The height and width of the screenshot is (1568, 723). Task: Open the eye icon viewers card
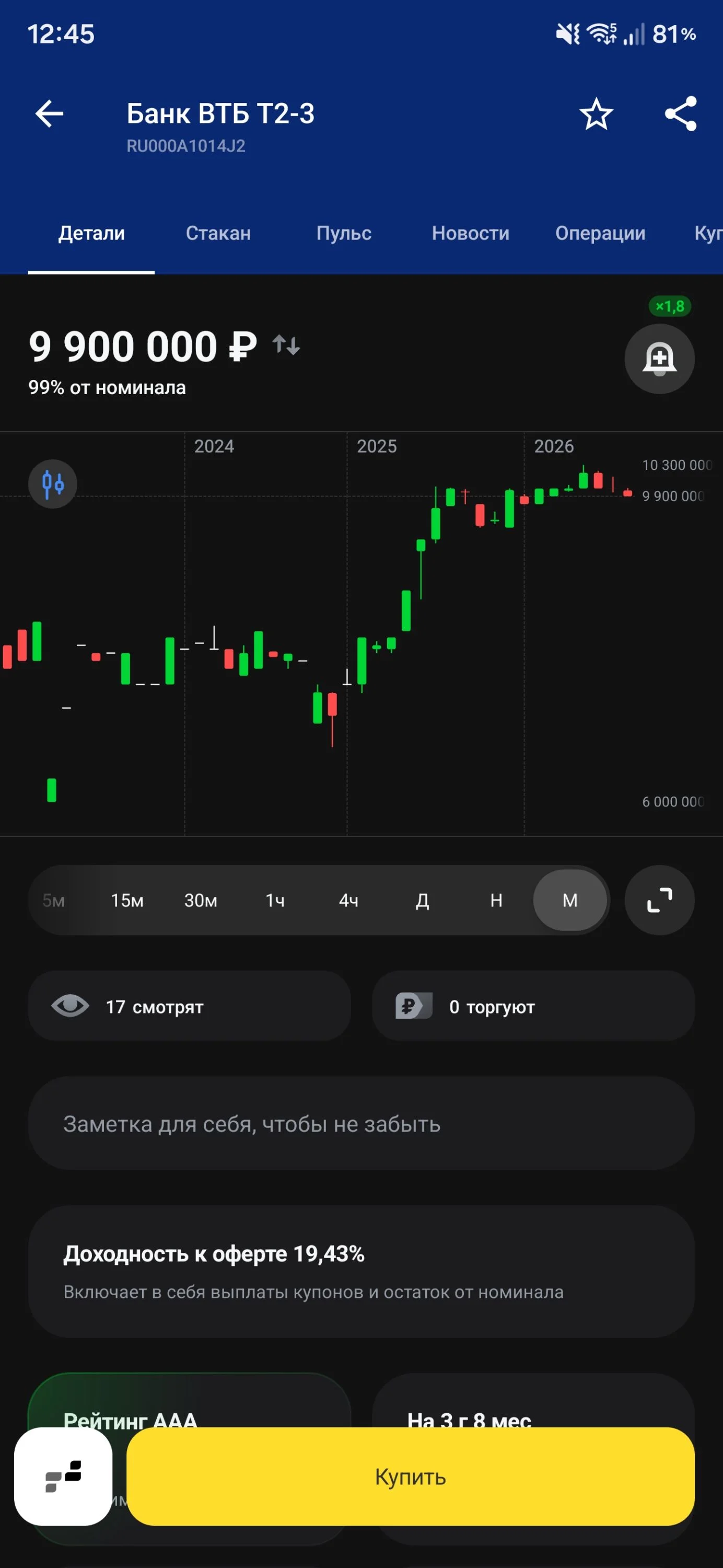(189, 1006)
